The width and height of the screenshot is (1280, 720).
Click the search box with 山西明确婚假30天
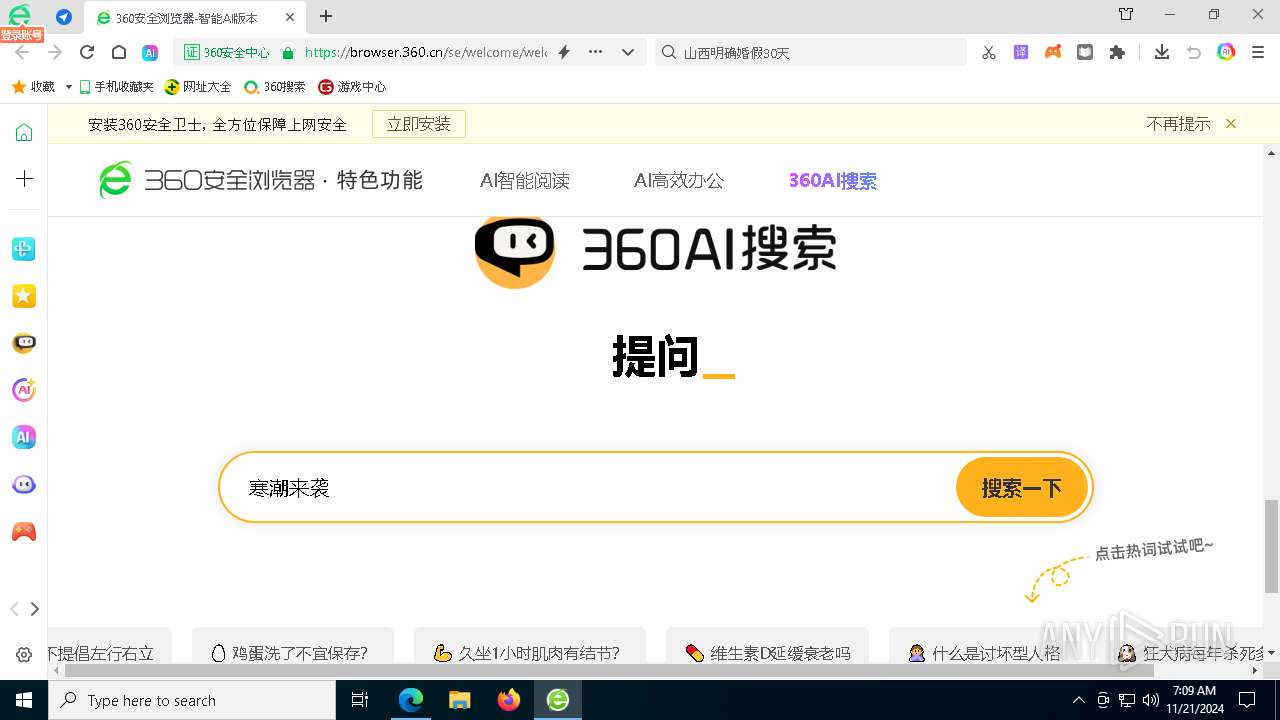tap(812, 53)
